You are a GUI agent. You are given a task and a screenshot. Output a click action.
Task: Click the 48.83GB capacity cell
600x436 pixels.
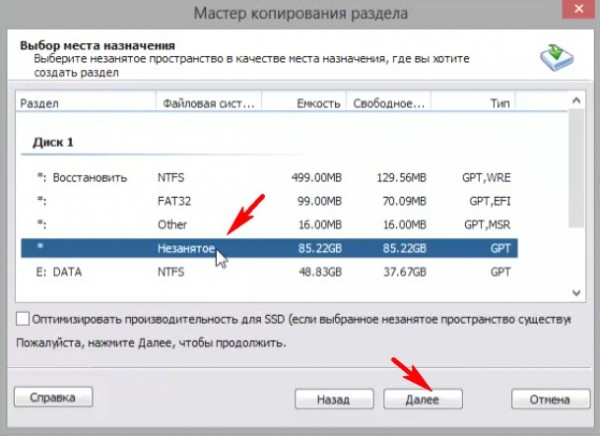[320, 272]
